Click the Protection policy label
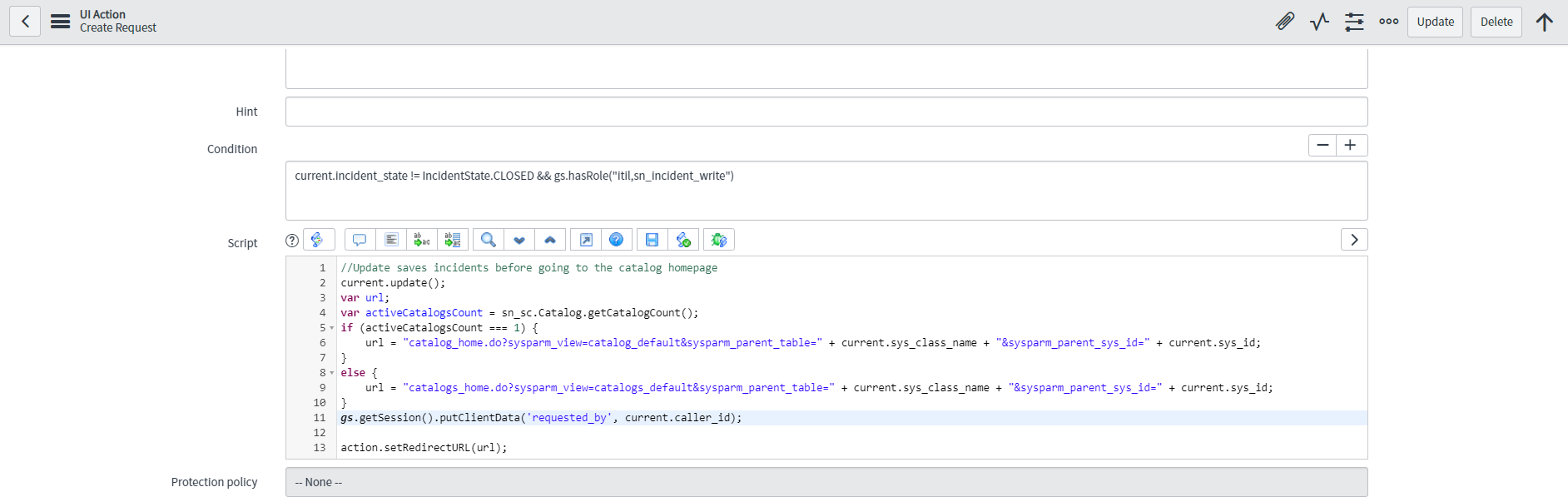Image resolution: width=1568 pixels, height=502 pixels. (x=214, y=482)
